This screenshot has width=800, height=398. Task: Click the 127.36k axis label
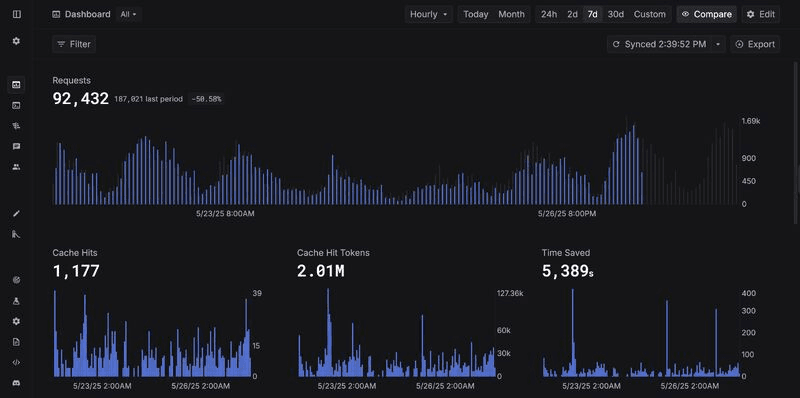click(x=510, y=293)
